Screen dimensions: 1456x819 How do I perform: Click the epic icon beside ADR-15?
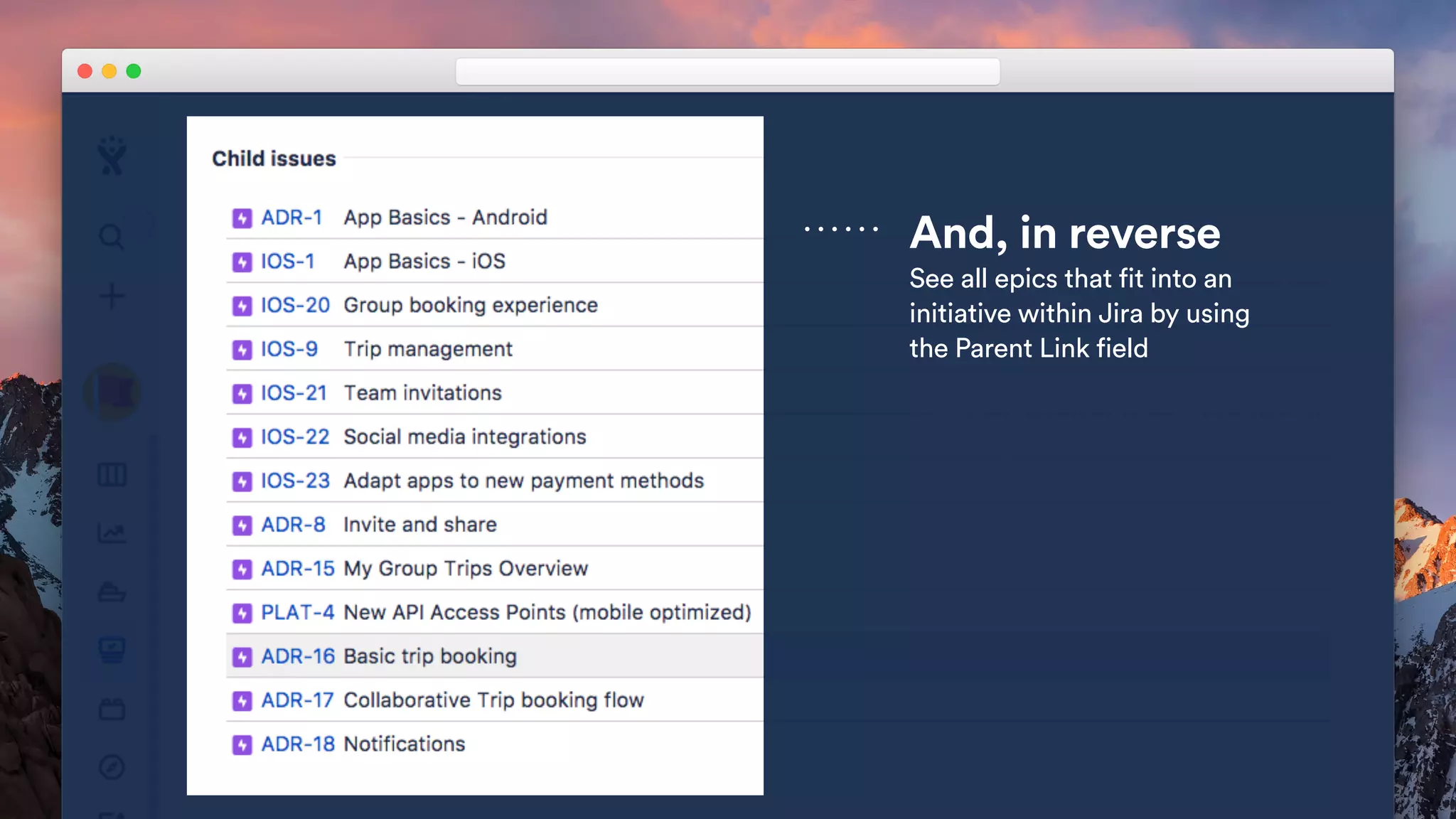point(242,569)
